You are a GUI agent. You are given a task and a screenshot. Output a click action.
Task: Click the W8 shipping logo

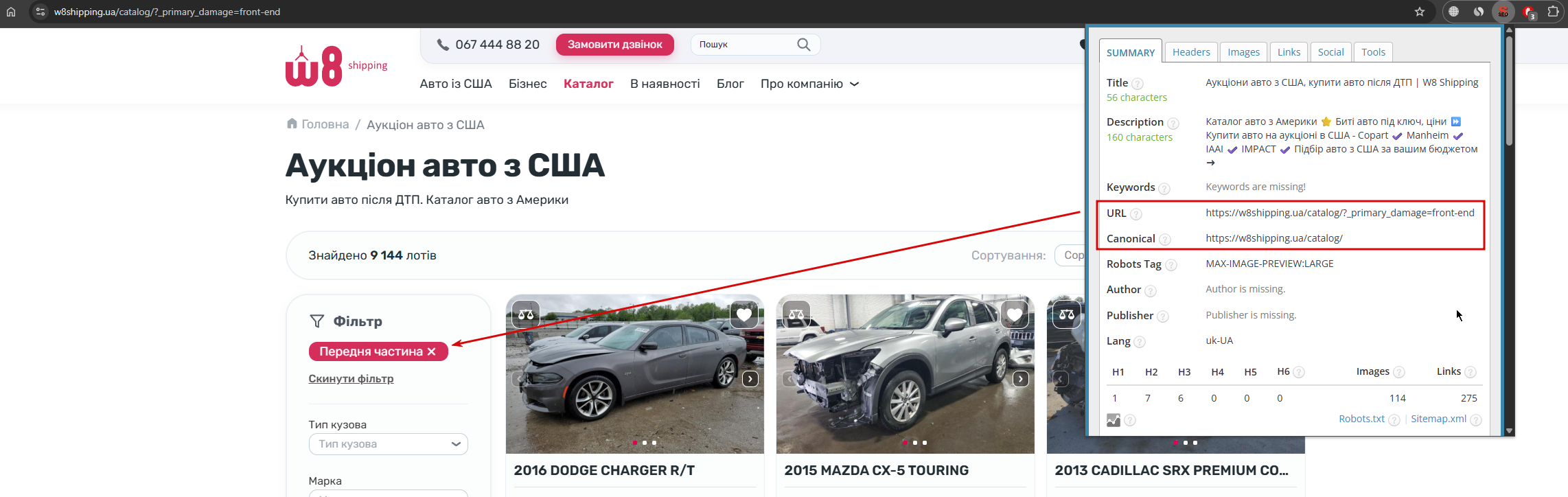click(x=336, y=66)
